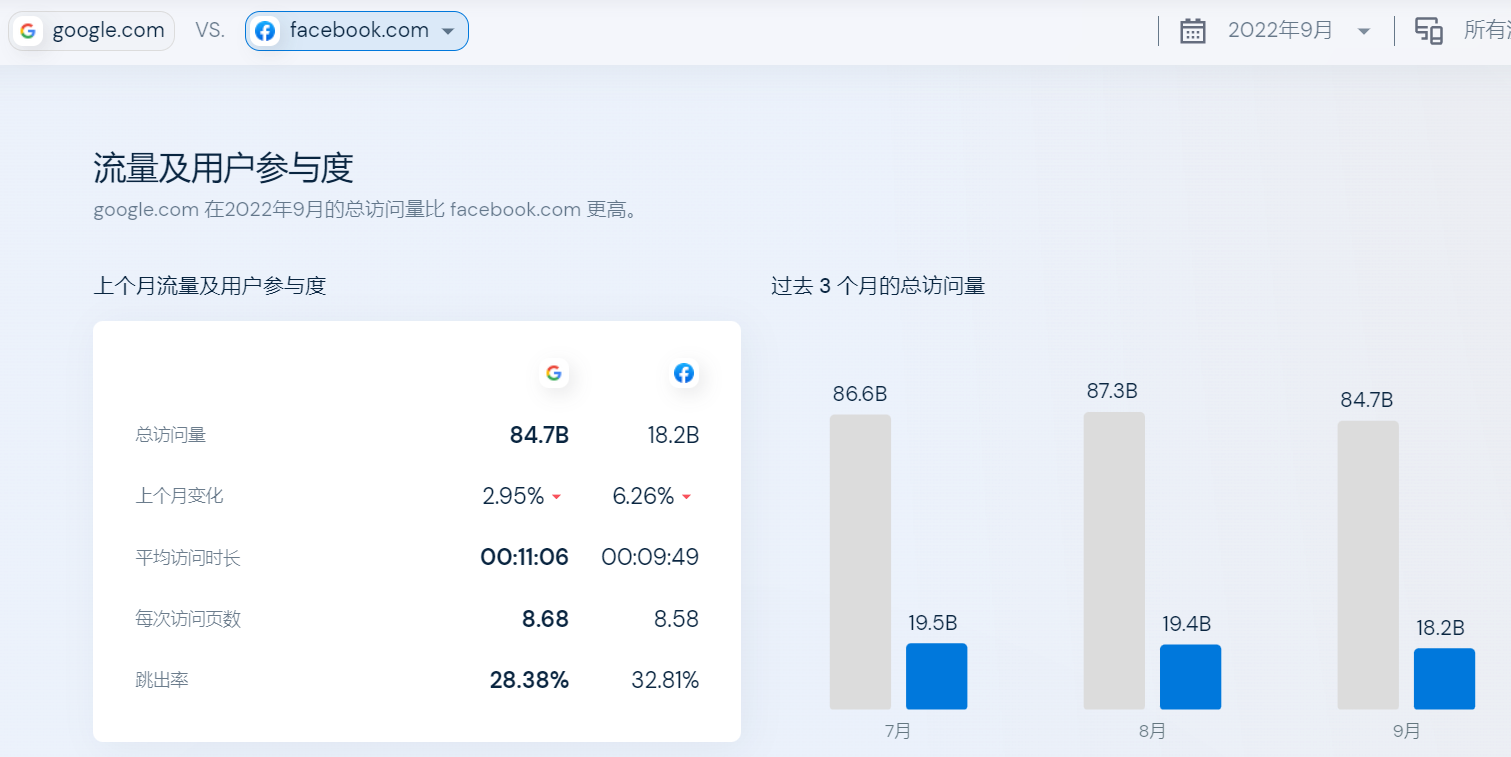The width and height of the screenshot is (1511, 757).
Task: Select the google.com site chip
Action: click(92, 31)
